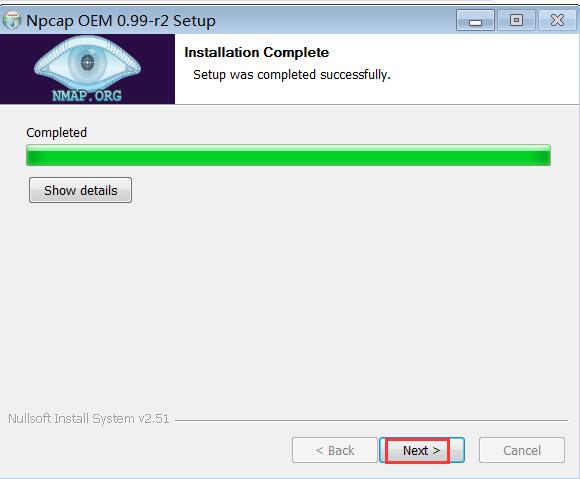
Task: Click the installer icon in title bar
Action: pos(12,21)
